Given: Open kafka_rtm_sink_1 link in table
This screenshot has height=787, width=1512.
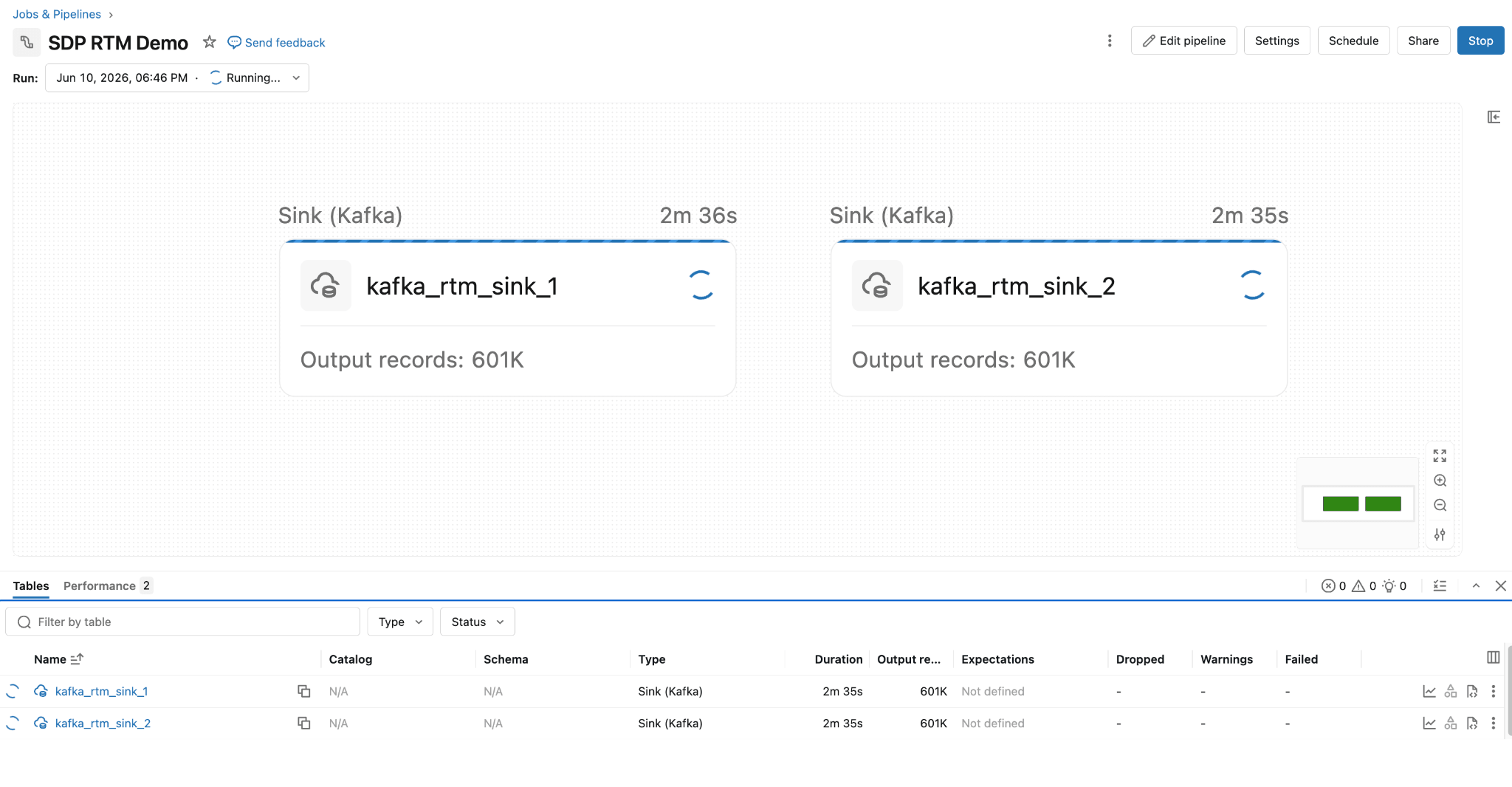Looking at the screenshot, I should [x=101, y=691].
